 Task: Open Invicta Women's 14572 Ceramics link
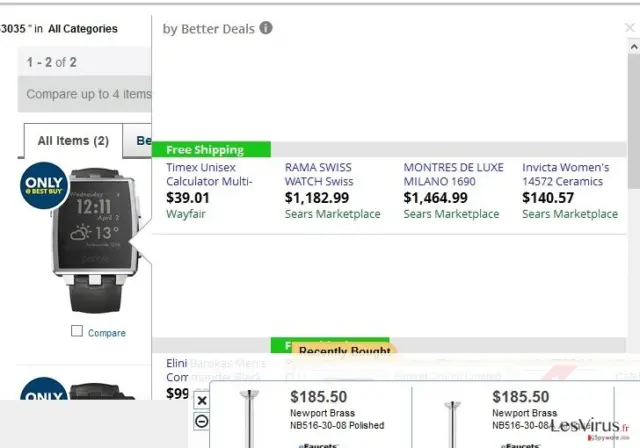565,174
